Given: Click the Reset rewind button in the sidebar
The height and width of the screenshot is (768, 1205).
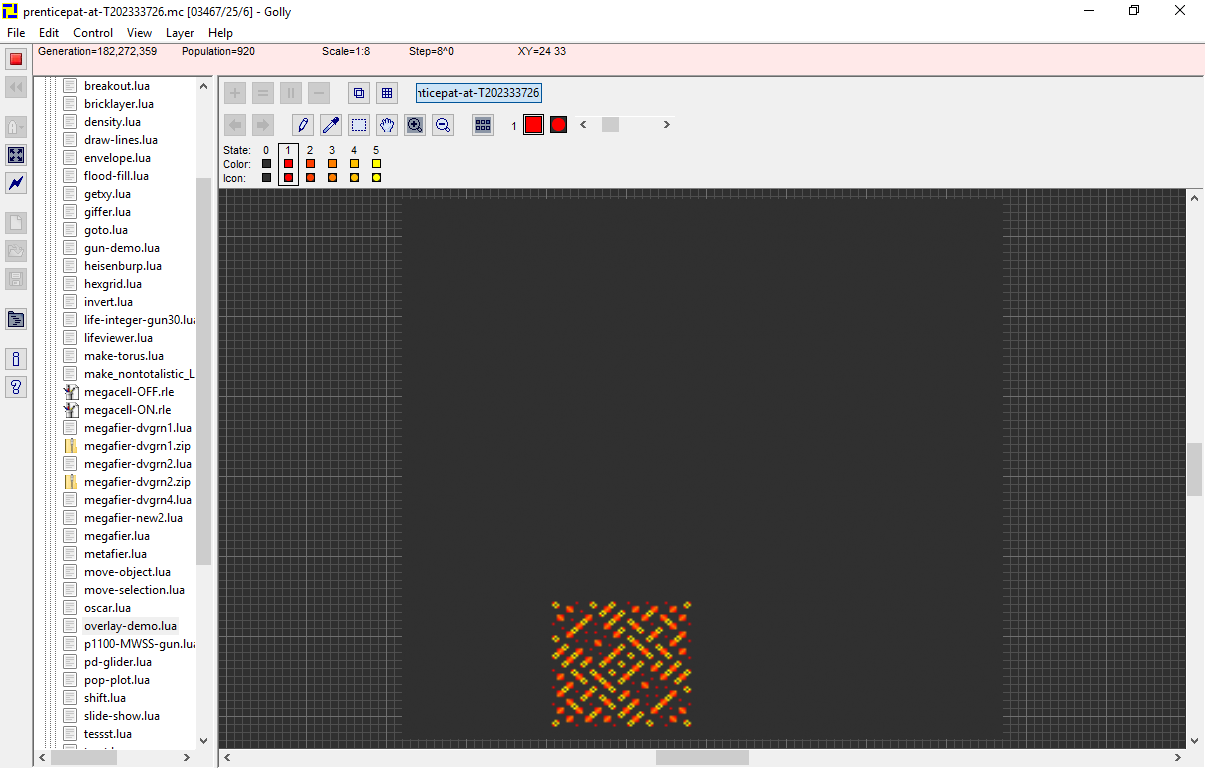Looking at the screenshot, I should pyautogui.click(x=16, y=87).
